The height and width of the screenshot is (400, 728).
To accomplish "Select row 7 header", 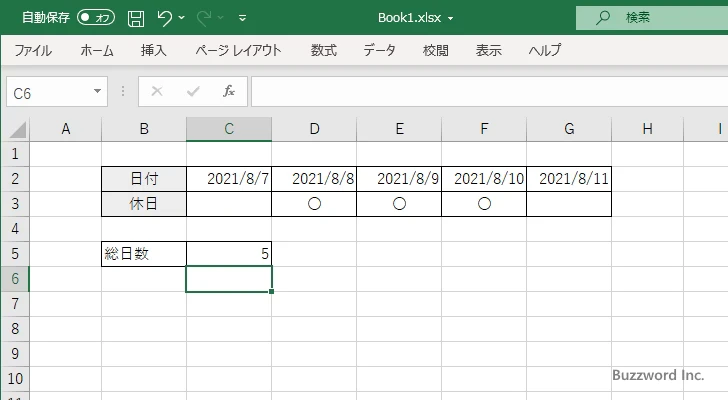I will tap(15, 304).
